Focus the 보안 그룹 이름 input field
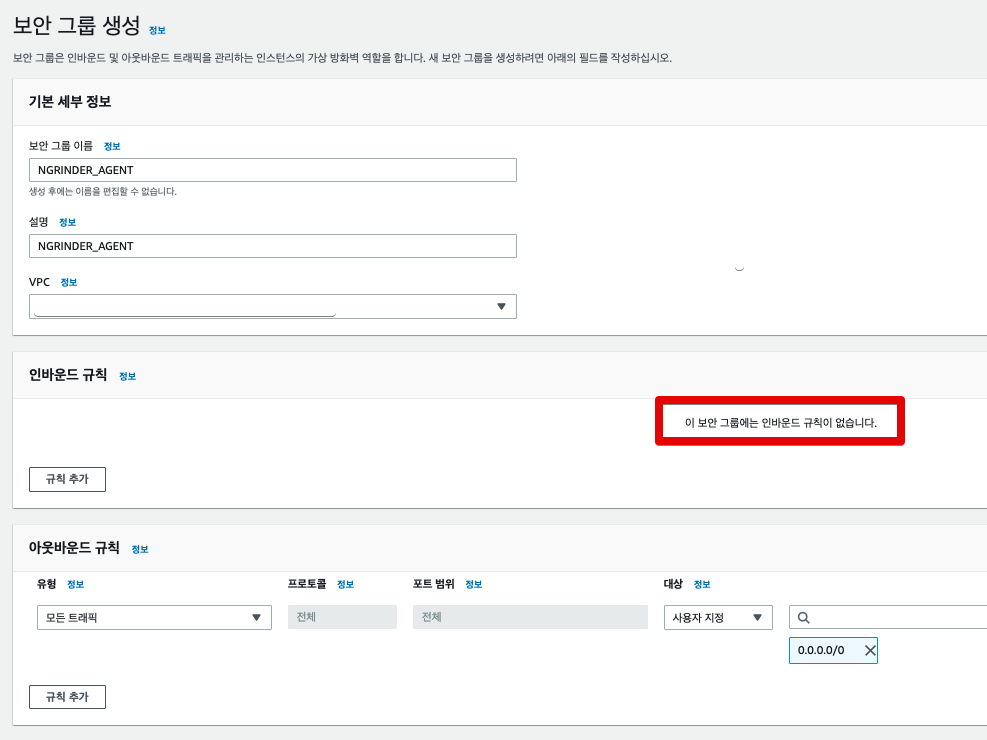987x740 pixels. click(273, 170)
